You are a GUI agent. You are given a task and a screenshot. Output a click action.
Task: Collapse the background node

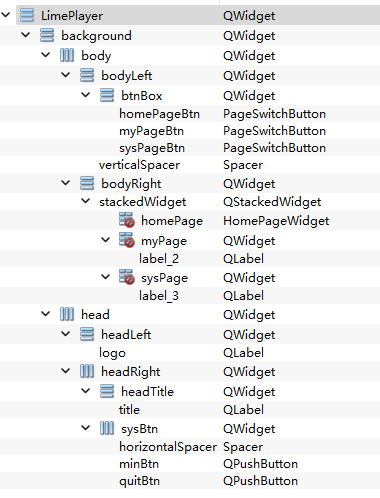point(26,34)
